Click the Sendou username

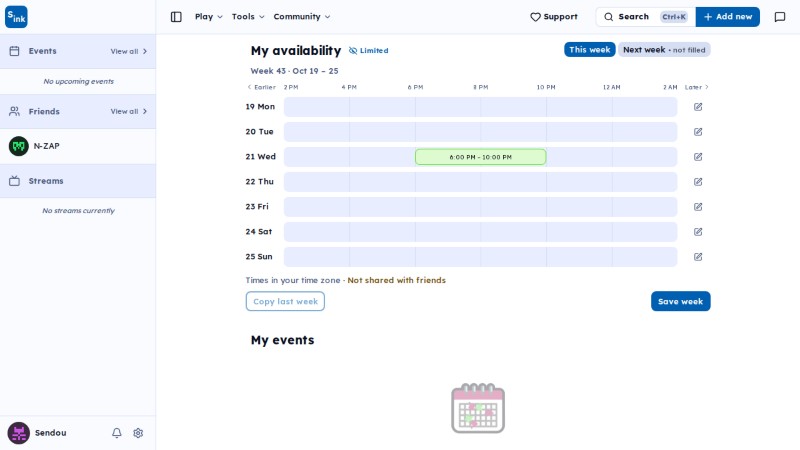[x=51, y=433]
